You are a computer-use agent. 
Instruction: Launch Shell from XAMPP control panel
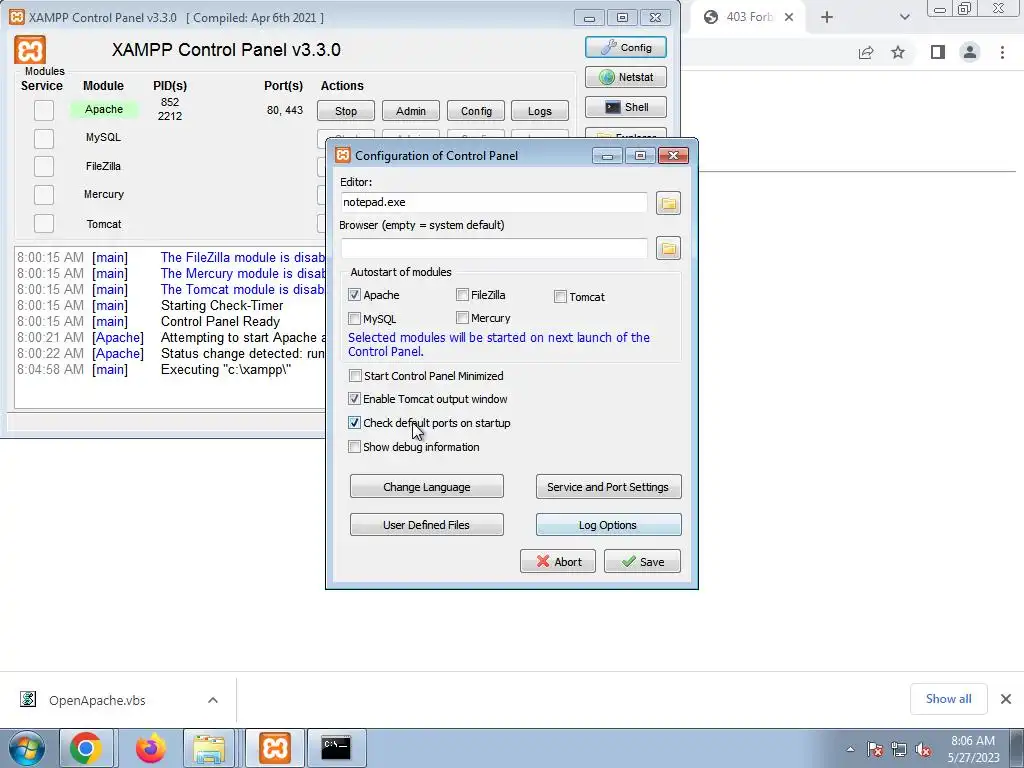pyautogui.click(x=626, y=107)
